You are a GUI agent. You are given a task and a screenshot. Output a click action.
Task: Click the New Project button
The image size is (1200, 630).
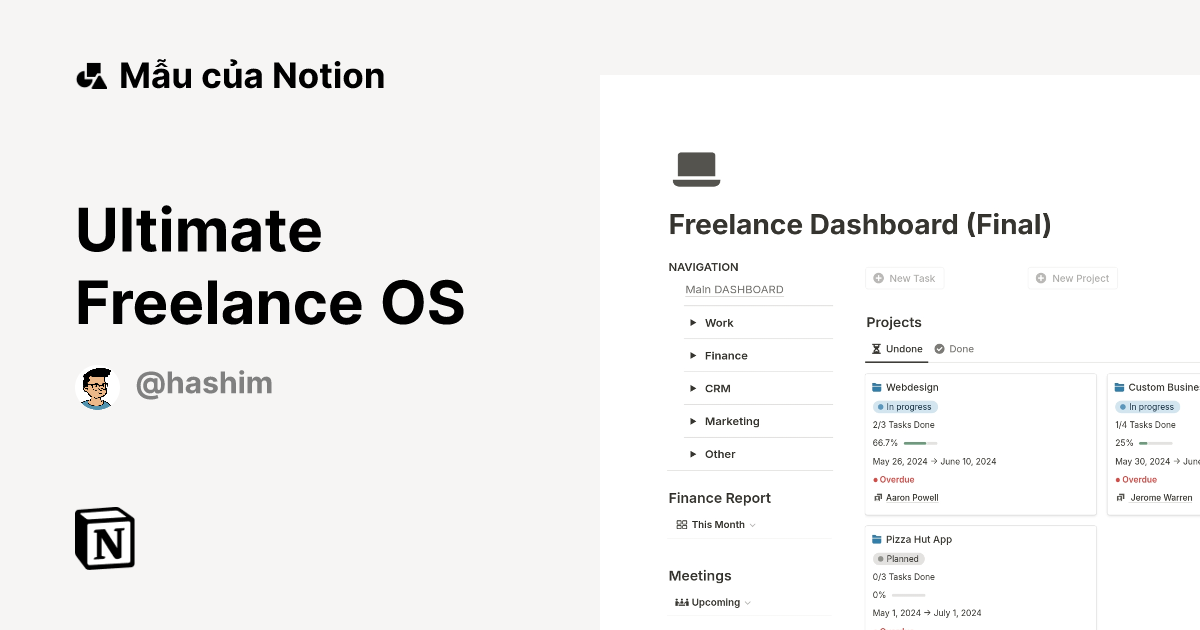tap(1072, 278)
